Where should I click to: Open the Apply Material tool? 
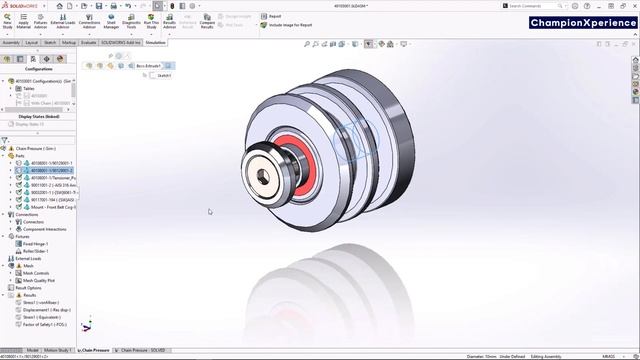click(24, 21)
